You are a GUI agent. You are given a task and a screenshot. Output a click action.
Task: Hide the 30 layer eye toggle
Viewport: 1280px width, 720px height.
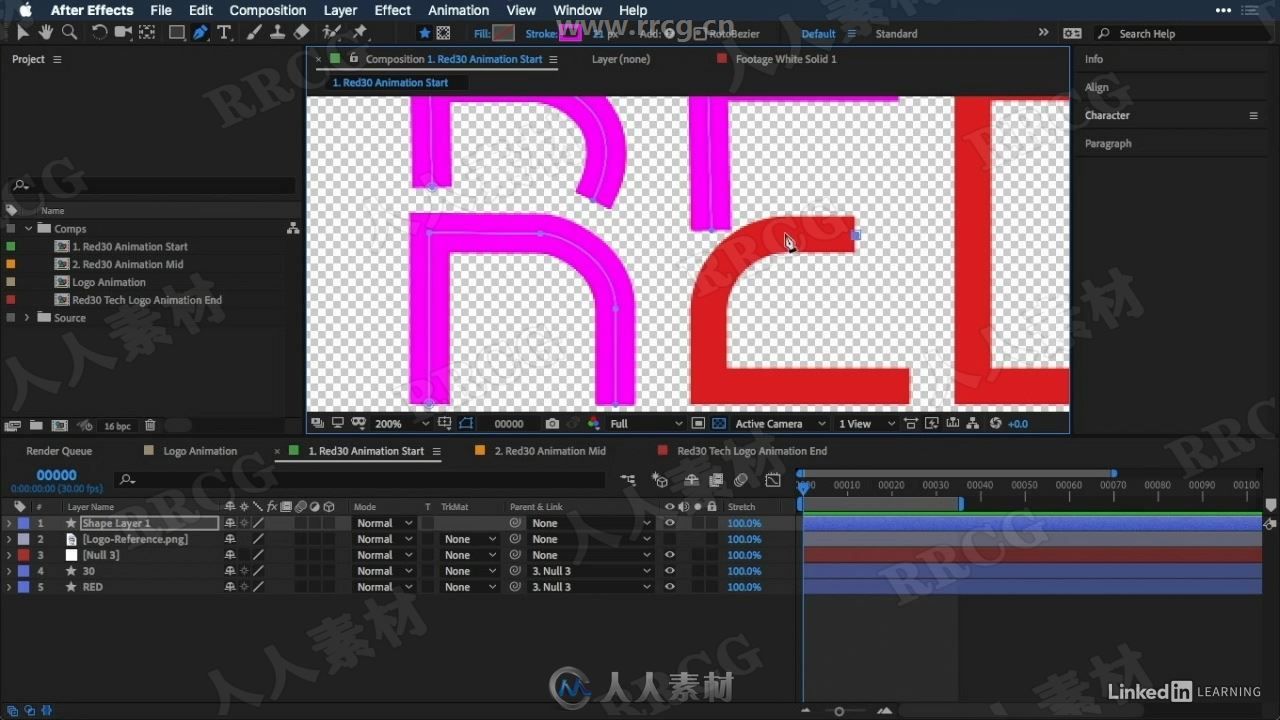670,571
